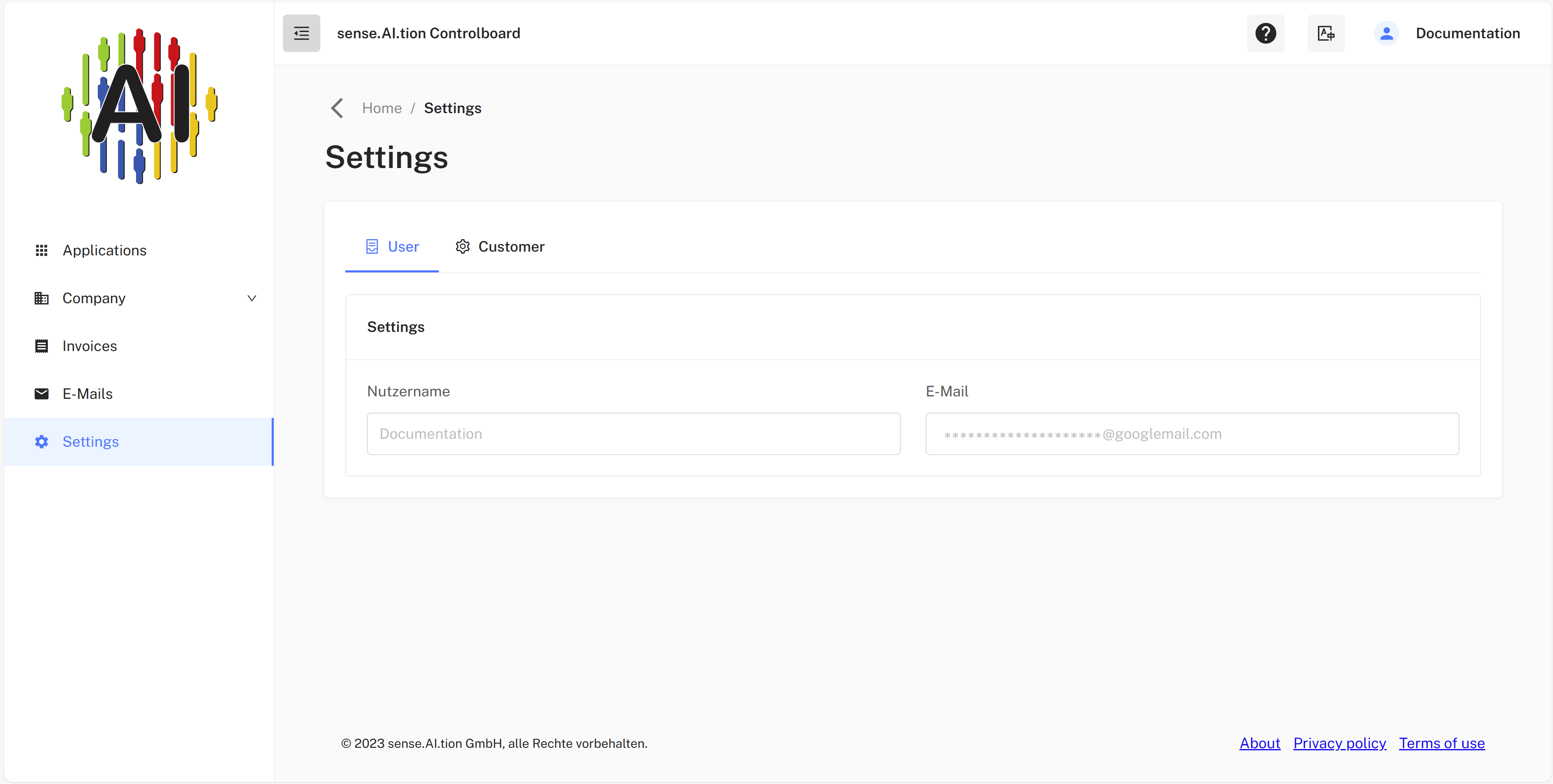Click the user avatar icon

tap(1386, 33)
